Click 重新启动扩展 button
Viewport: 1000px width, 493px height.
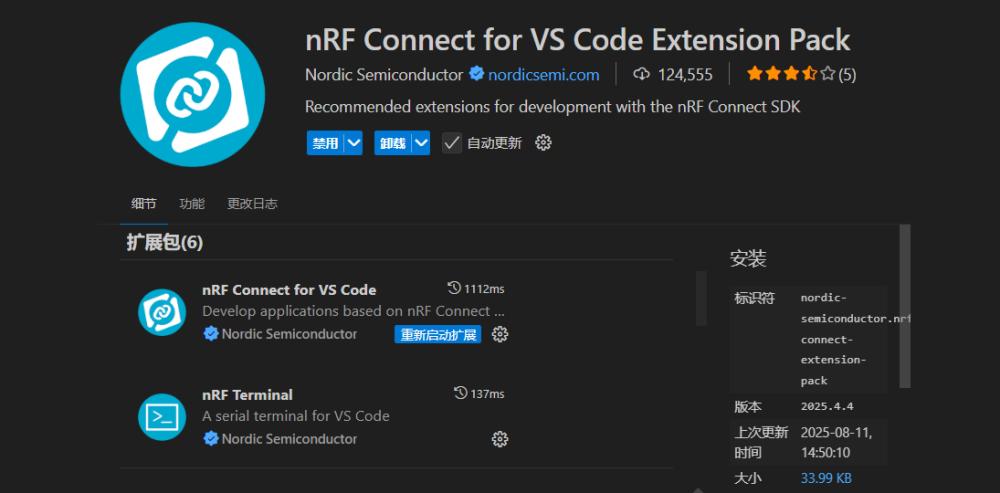[437, 335]
